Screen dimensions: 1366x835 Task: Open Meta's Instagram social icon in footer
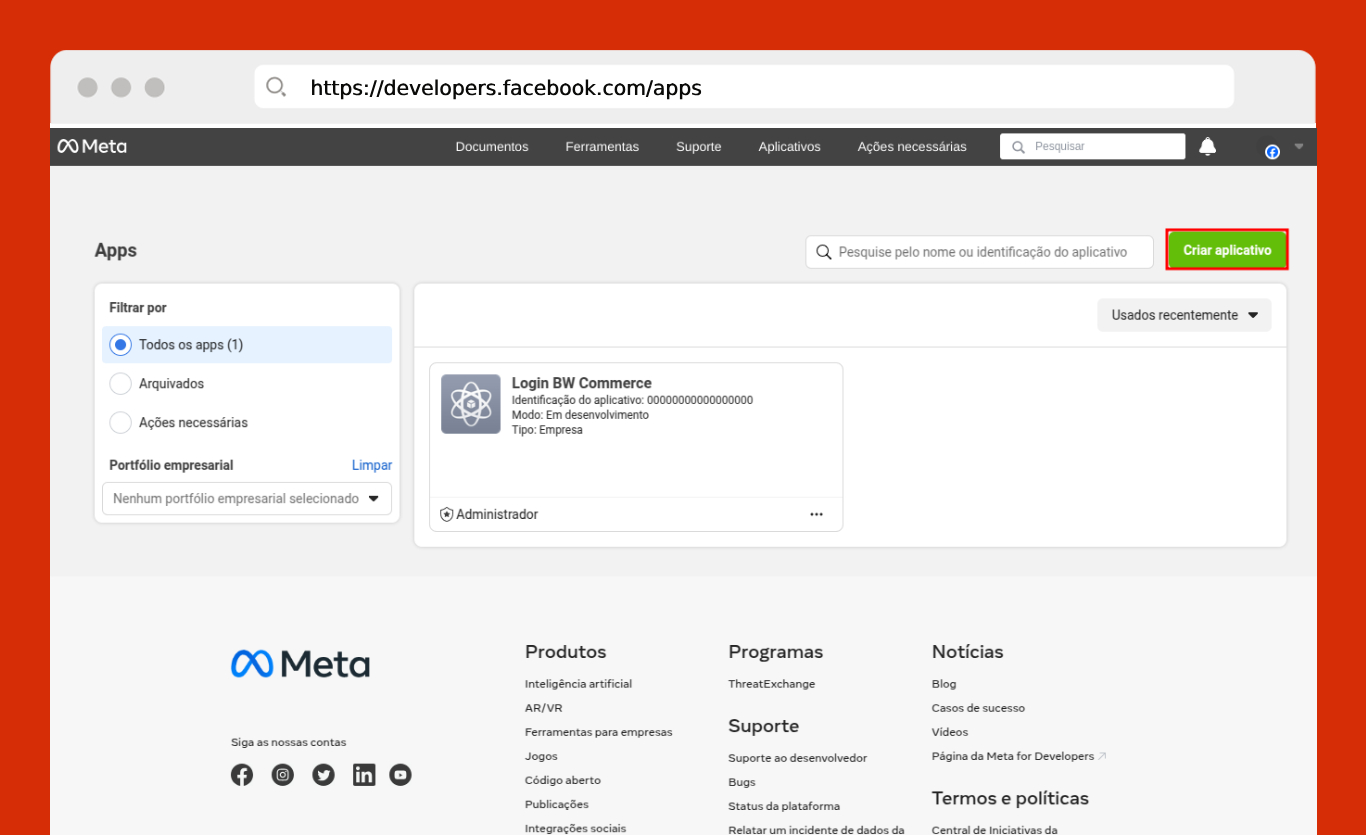click(x=283, y=775)
